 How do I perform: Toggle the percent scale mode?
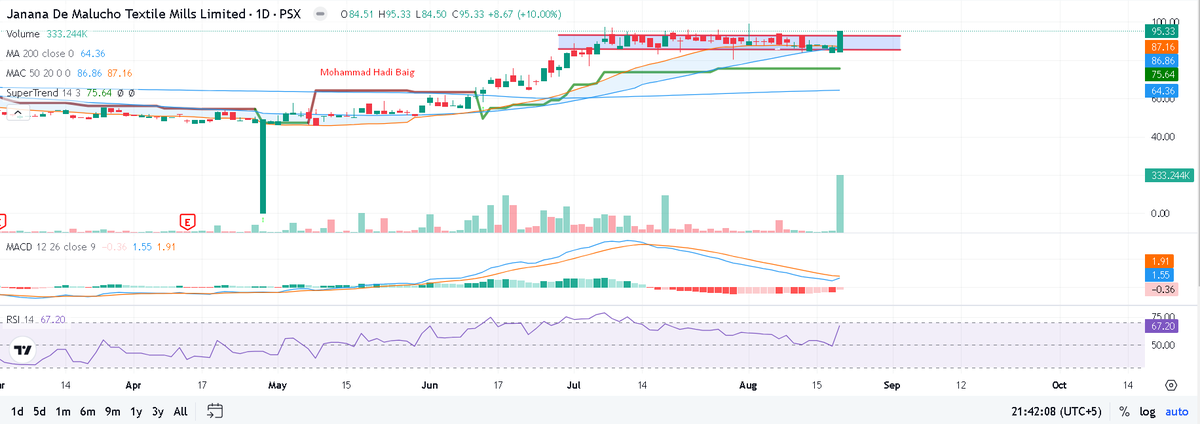1124,411
